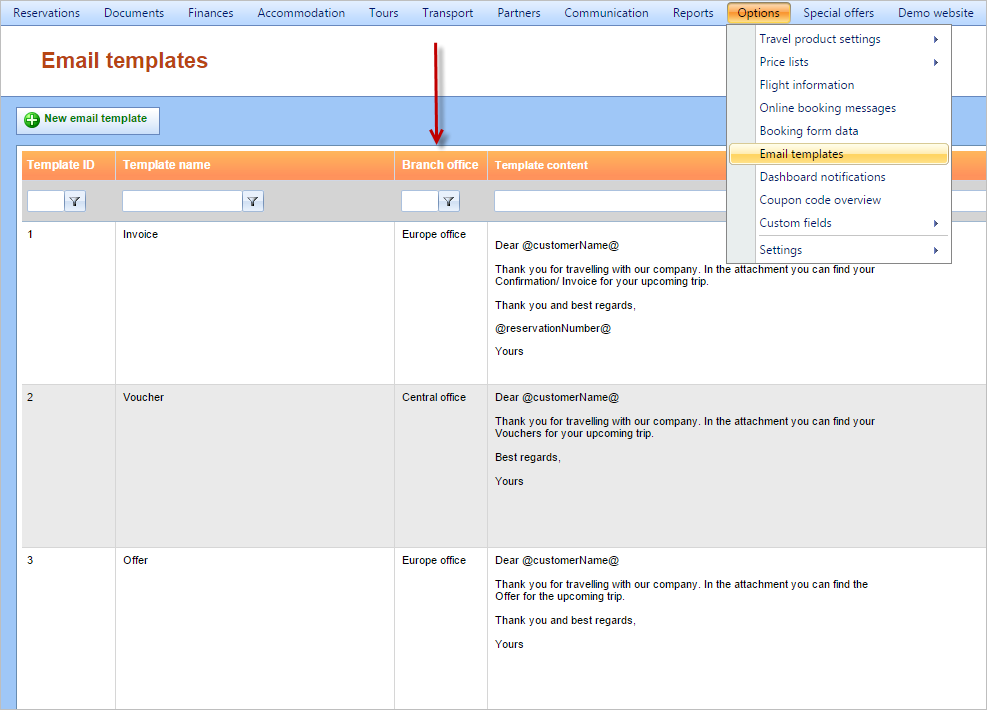987x710 pixels.
Task: Focus the Template content filter input
Action: 611,201
